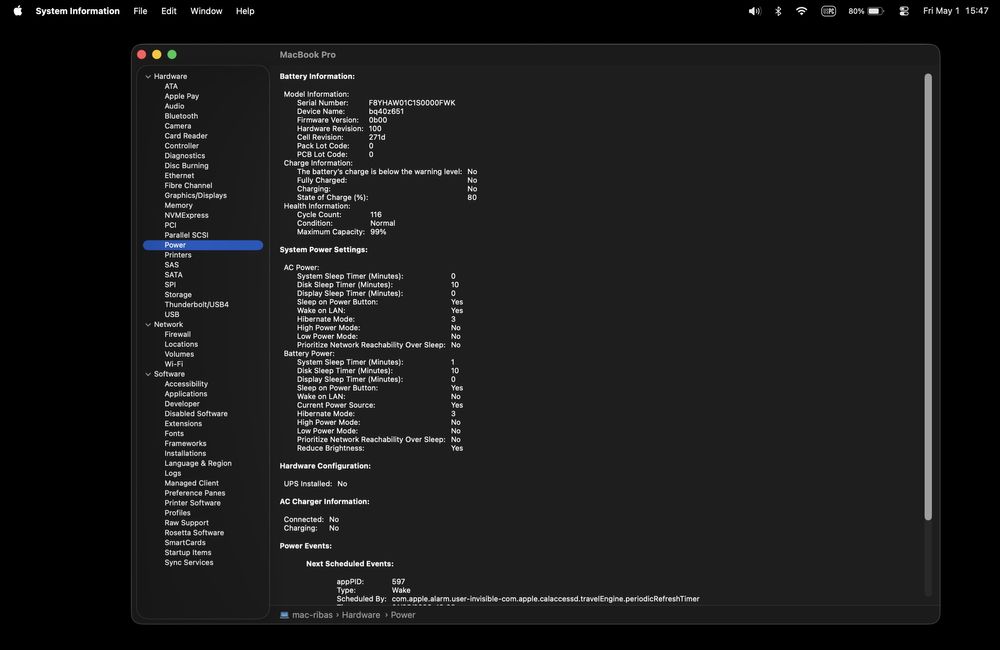1000x650 pixels.
Task: Select Startup Items in the sidebar
Action: (x=188, y=553)
